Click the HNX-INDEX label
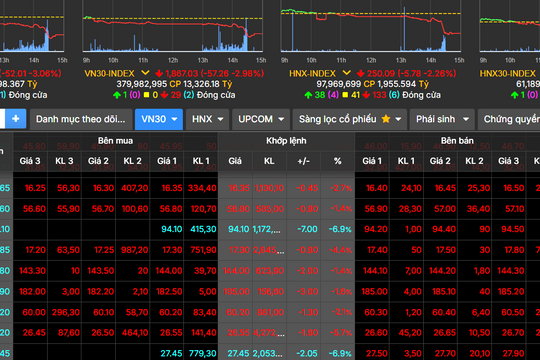540x360 pixels. click(312, 73)
